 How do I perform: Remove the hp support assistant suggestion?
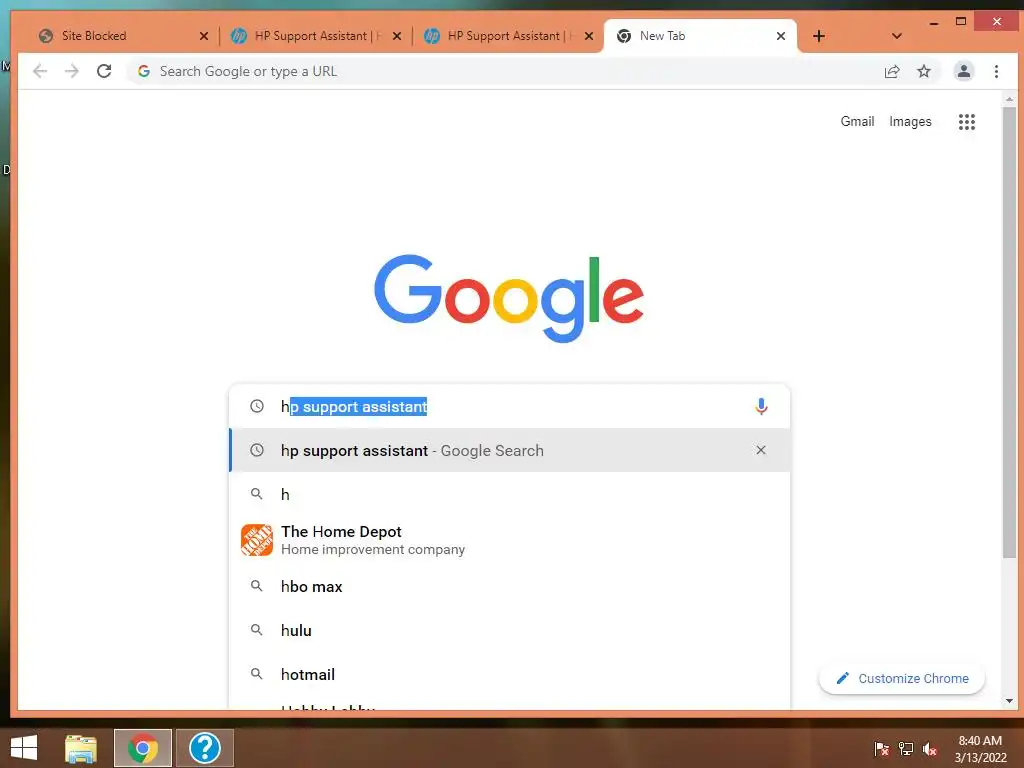[761, 450]
